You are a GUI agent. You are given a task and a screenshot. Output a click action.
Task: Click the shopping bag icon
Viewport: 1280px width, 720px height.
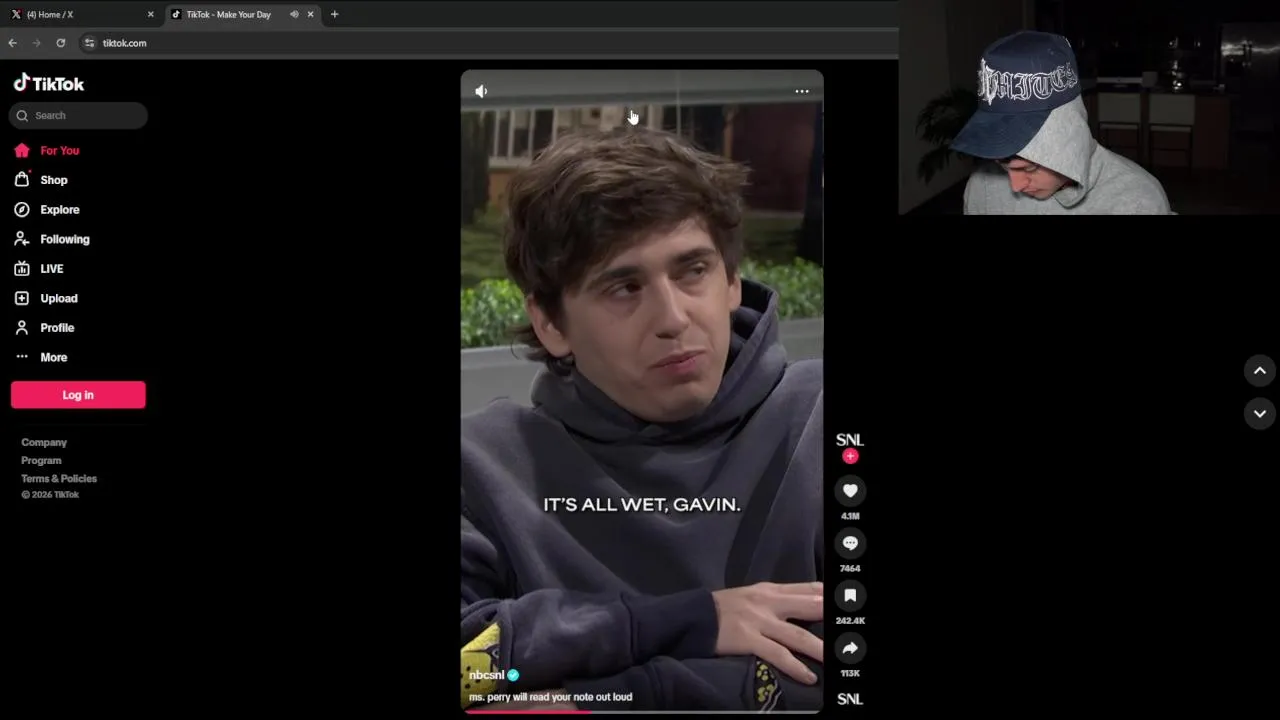click(22, 180)
